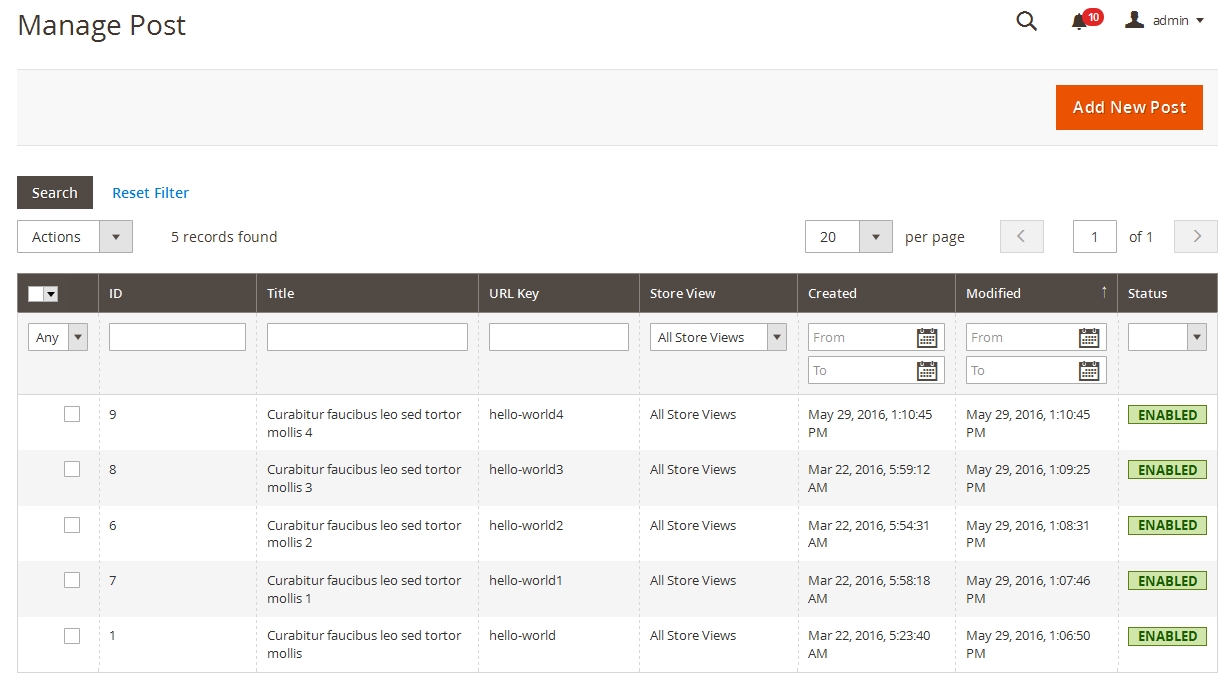The image size is (1232, 674).
Task: Click the Title filter input field
Action: [x=367, y=338]
